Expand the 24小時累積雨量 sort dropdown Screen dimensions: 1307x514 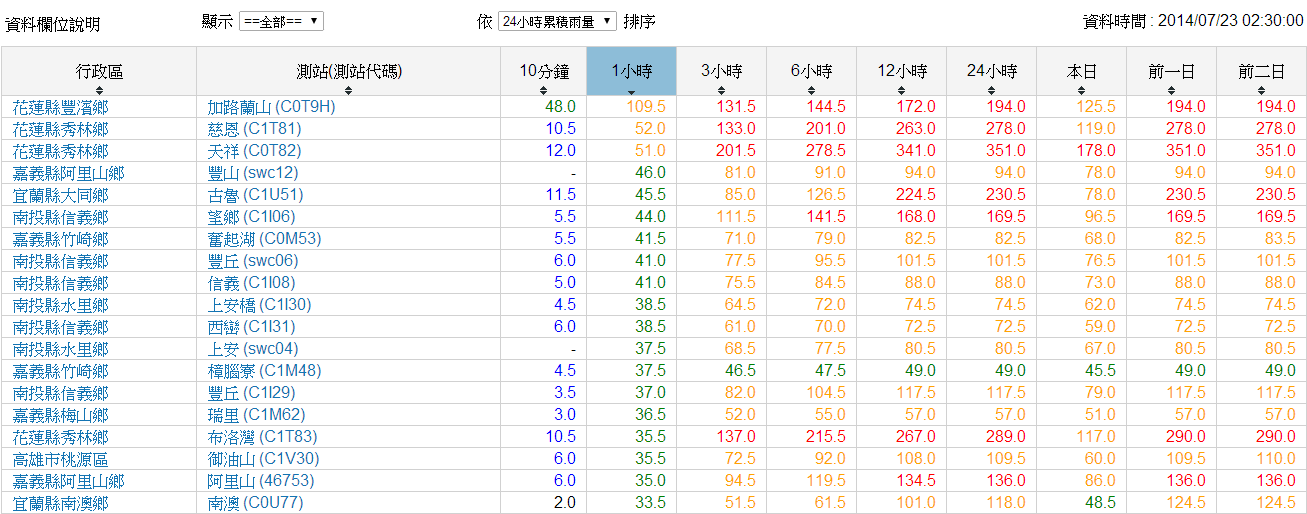[557, 21]
